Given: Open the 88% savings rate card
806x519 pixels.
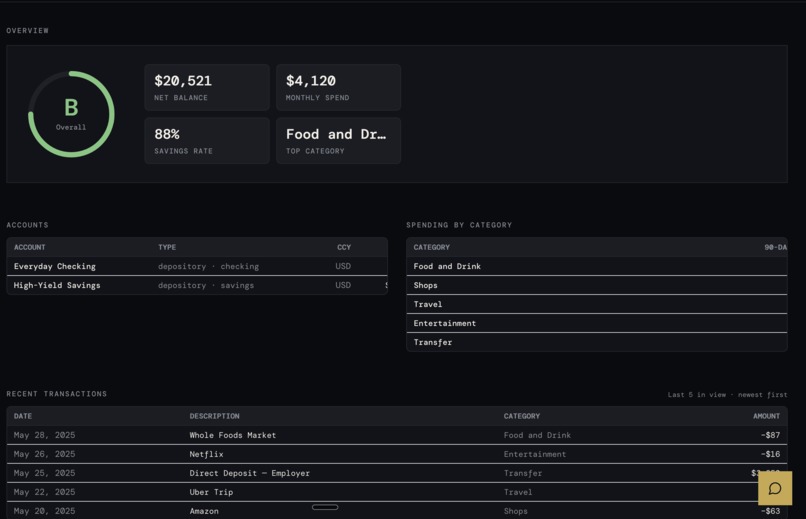Looking at the screenshot, I should coord(207,141).
